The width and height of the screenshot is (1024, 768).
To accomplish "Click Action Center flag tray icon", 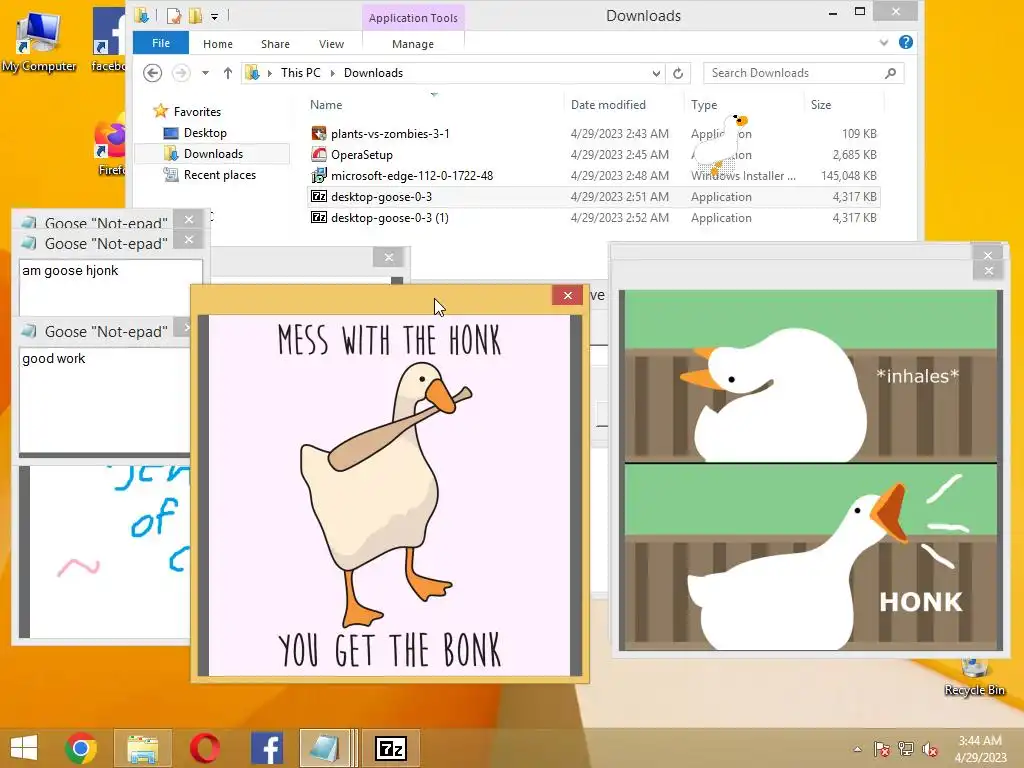I will click(x=882, y=749).
